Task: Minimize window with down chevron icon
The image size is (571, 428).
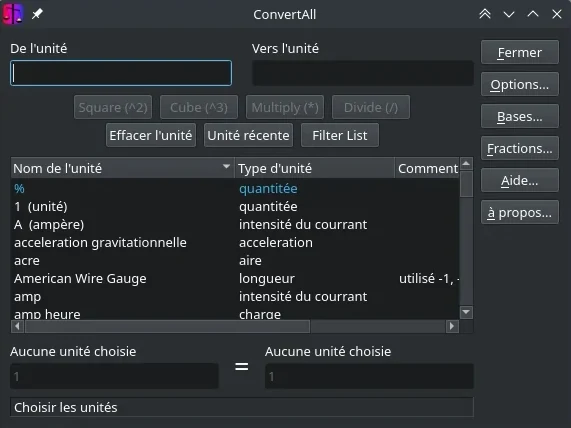Action: click(x=509, y=14)
